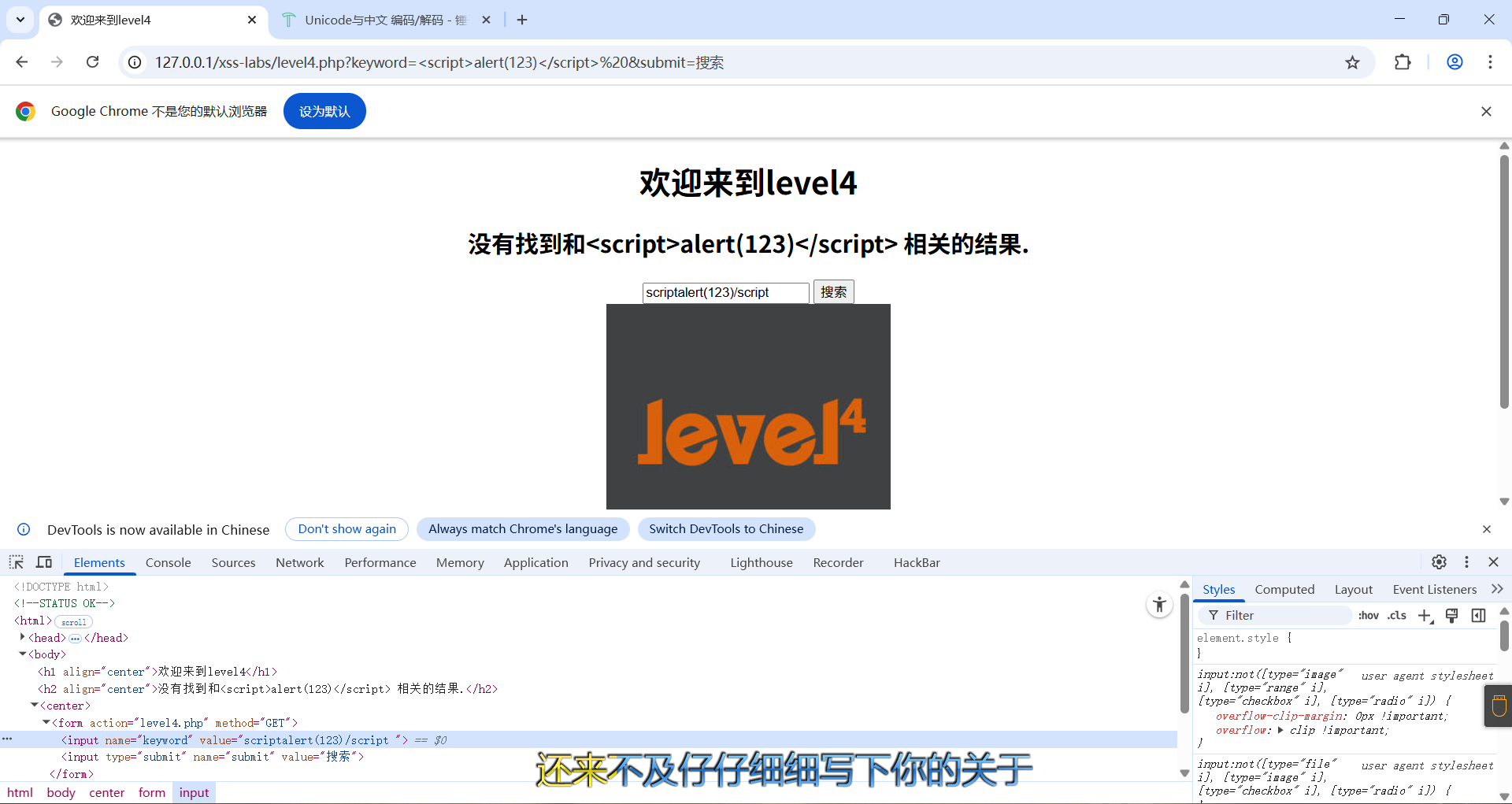Screen dimensions: 1512x804
Task: Close the Unicode与中文 编码/解码 tab
Action: [487, 20]
